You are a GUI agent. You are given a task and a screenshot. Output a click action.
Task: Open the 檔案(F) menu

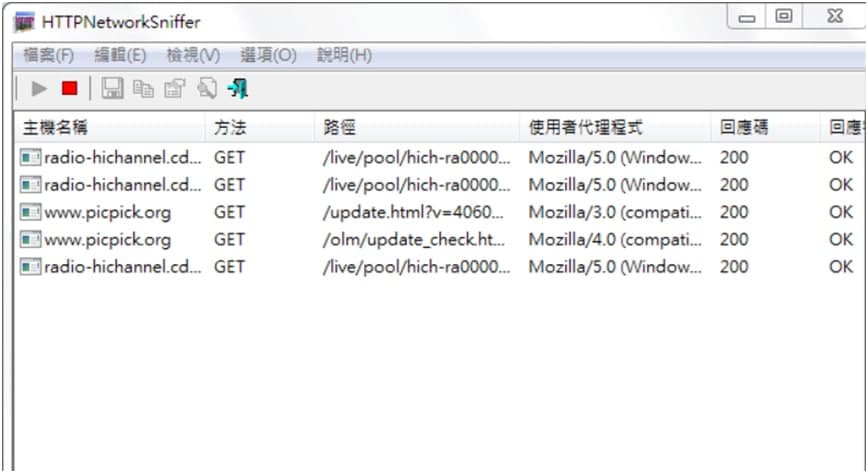[49, 55]
